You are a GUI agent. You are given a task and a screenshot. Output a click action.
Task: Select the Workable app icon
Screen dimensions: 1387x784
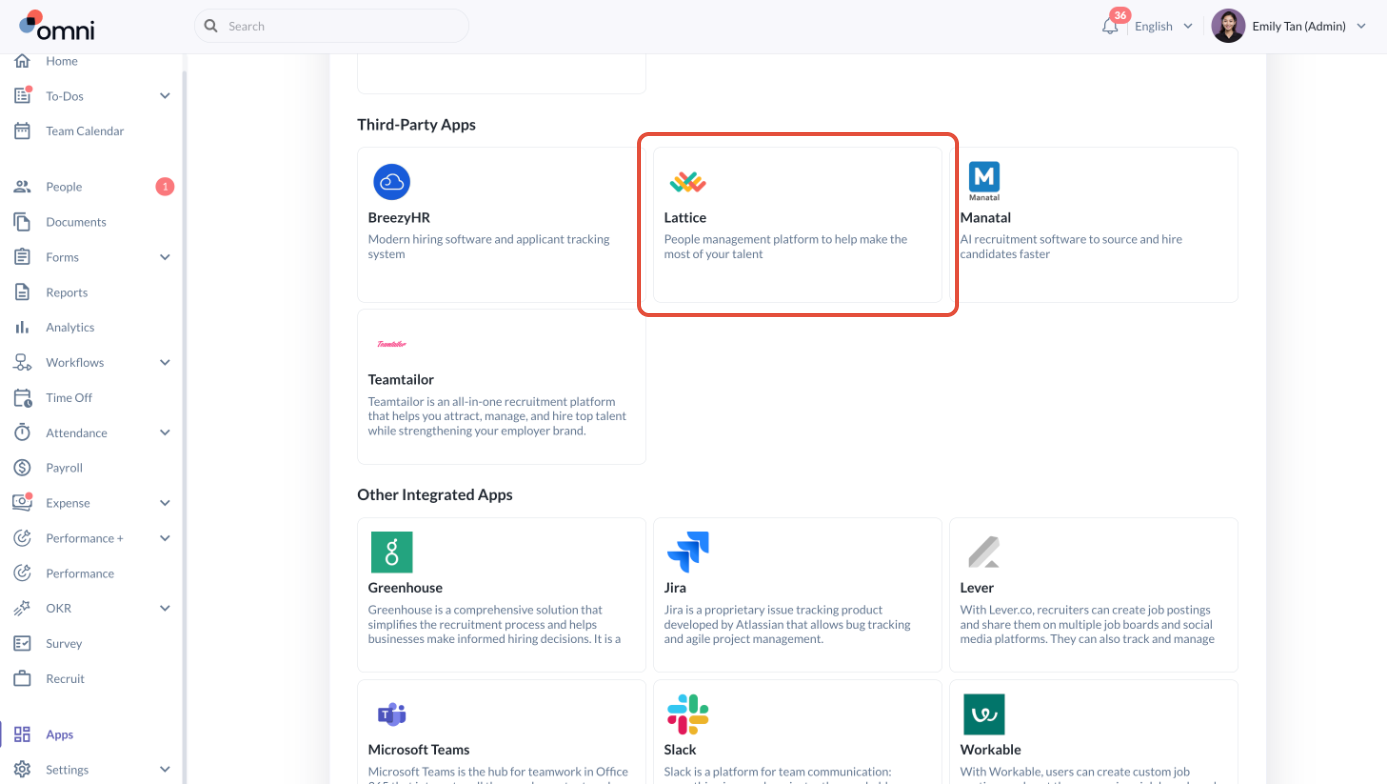[984, 714]
